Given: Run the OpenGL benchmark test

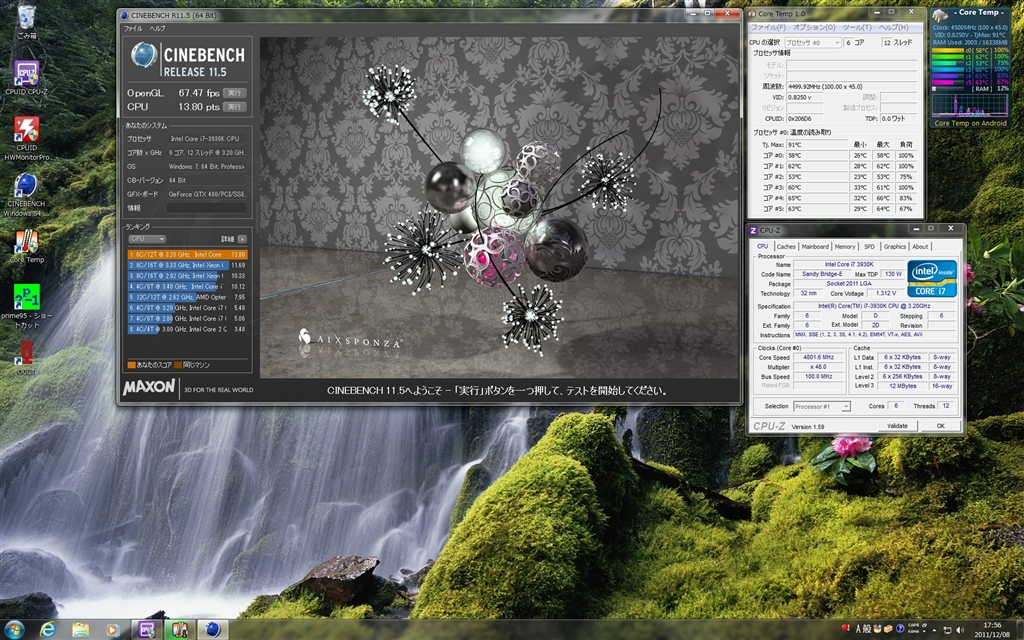Looking at the screenshot, I should click(234, 92).
